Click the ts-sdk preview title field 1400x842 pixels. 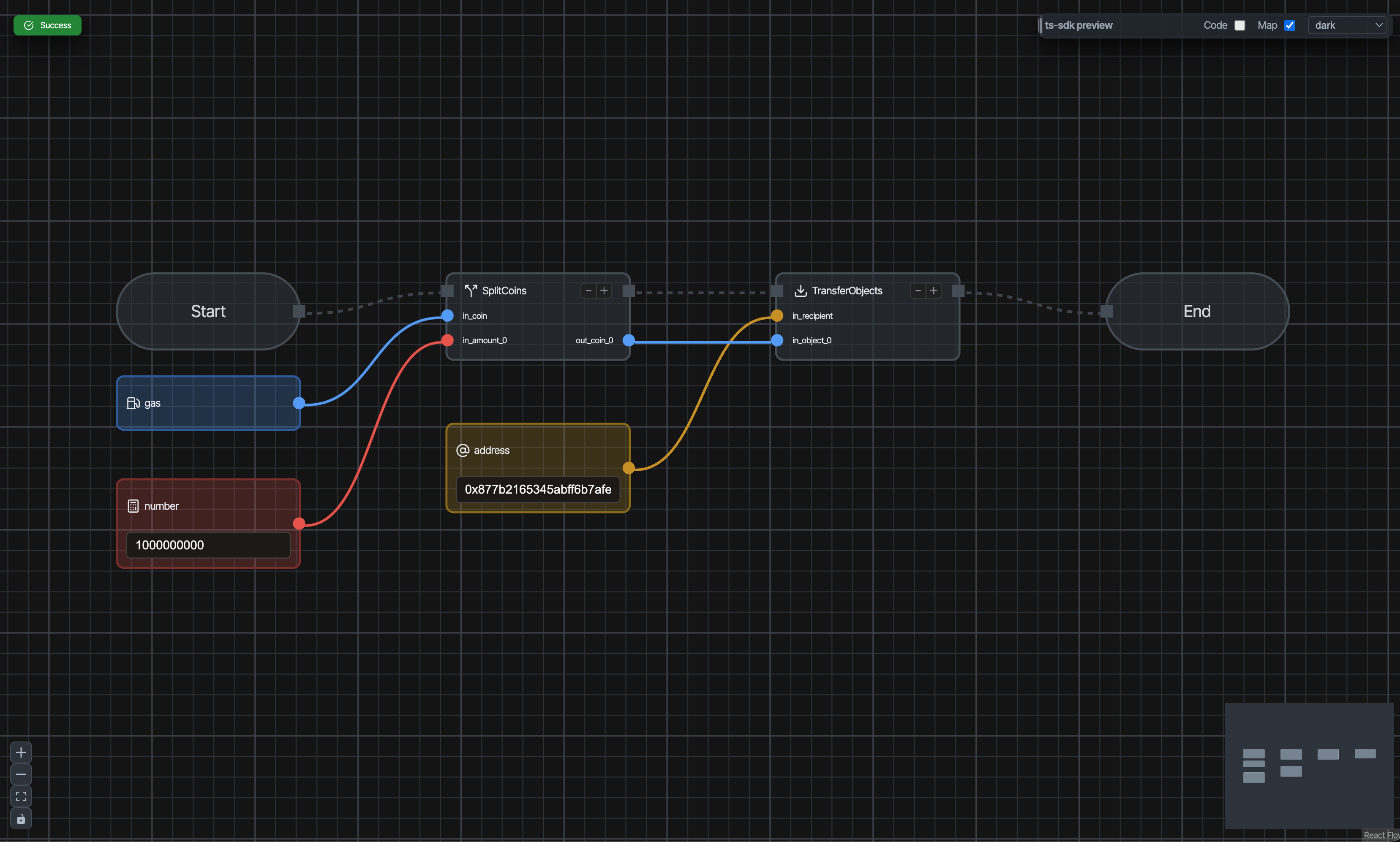click(x=1078, y=25)
